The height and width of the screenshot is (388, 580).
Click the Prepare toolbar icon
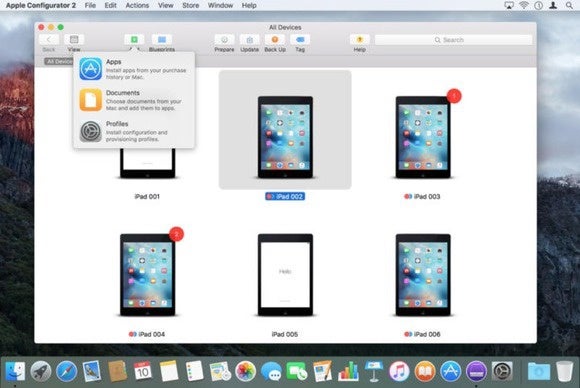(x=224, y=40)
